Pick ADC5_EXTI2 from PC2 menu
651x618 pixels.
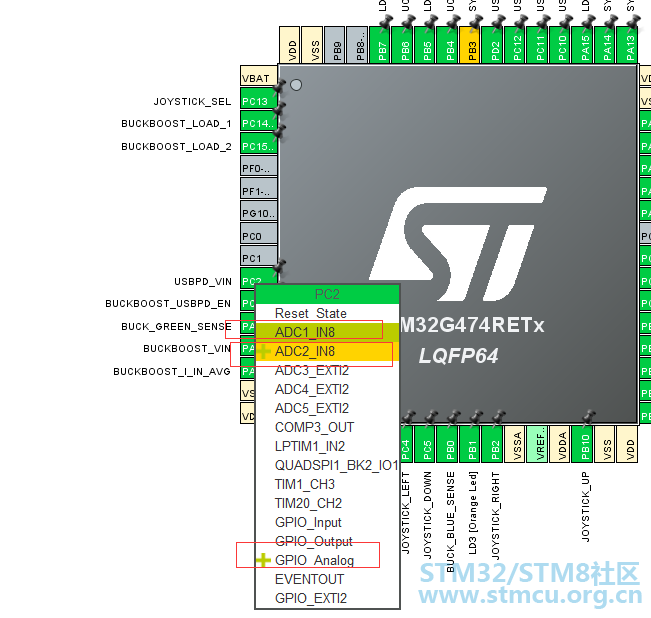(327, 408)
